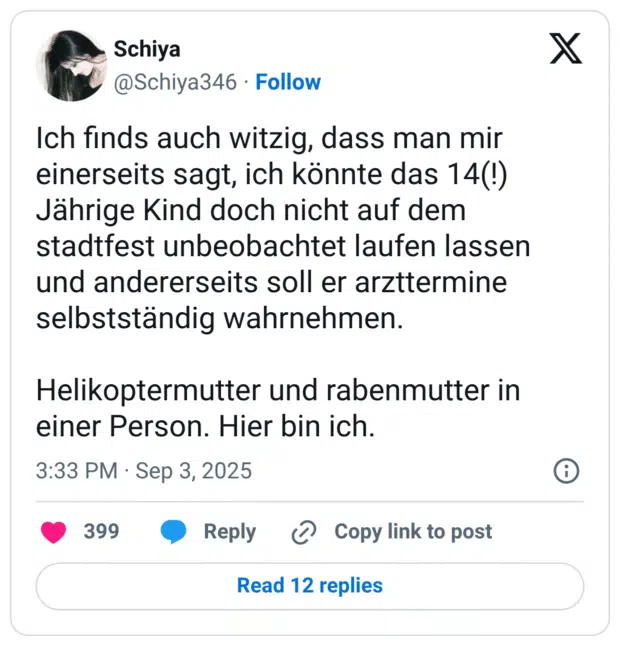
Task: Click the X logo
Action: click(566, 49)
